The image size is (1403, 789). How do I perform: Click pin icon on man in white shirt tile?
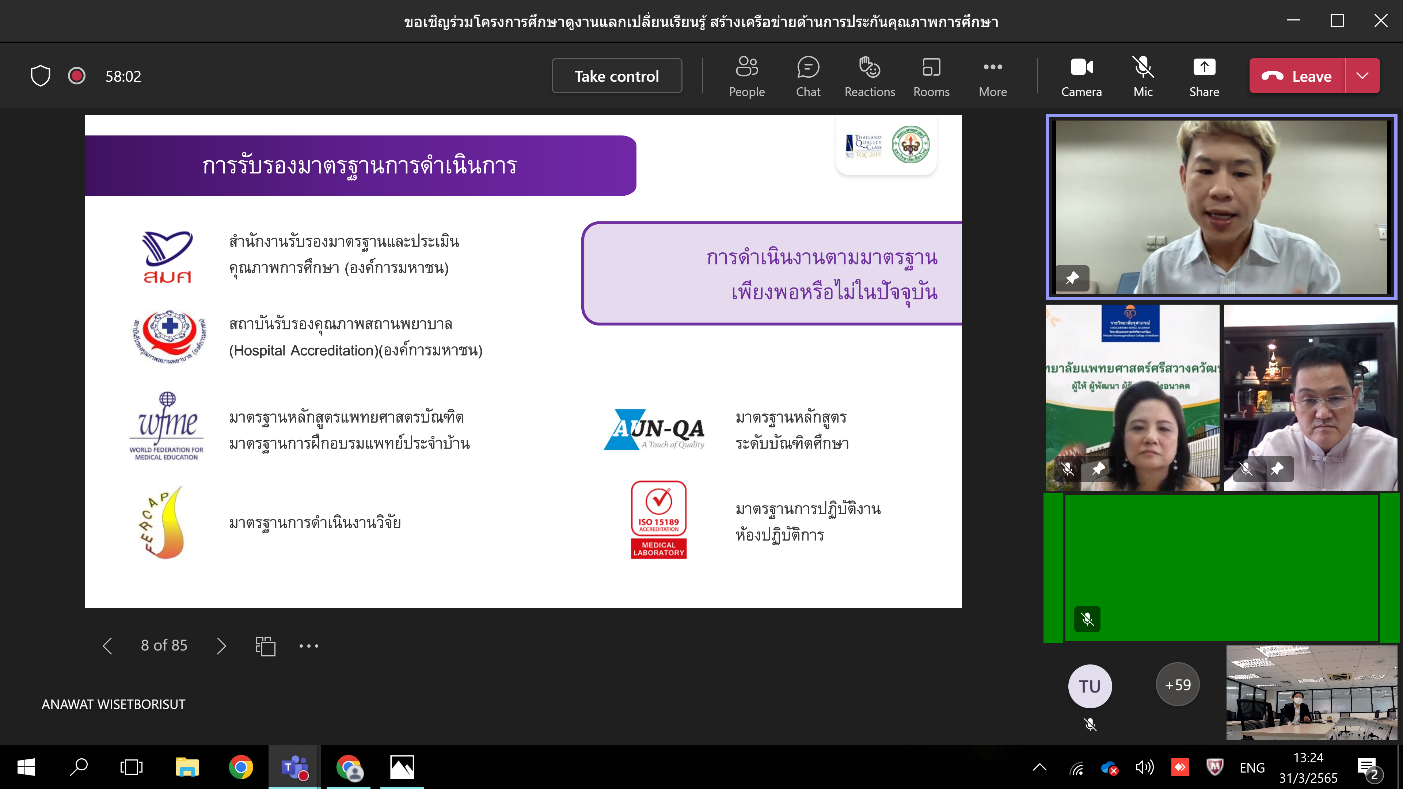[x=1276, y=469]
